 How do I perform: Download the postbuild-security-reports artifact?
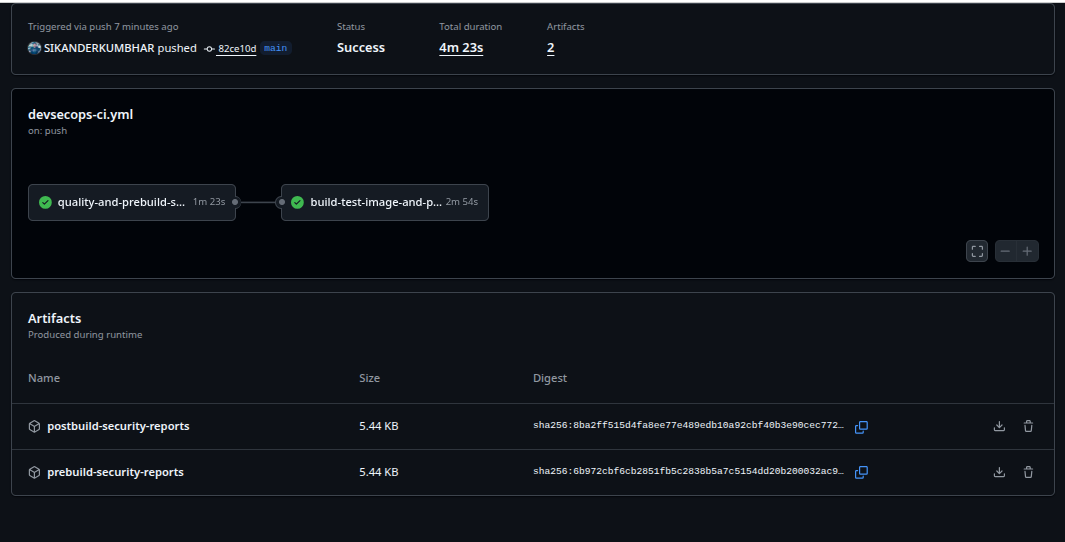tap(999, 427)
